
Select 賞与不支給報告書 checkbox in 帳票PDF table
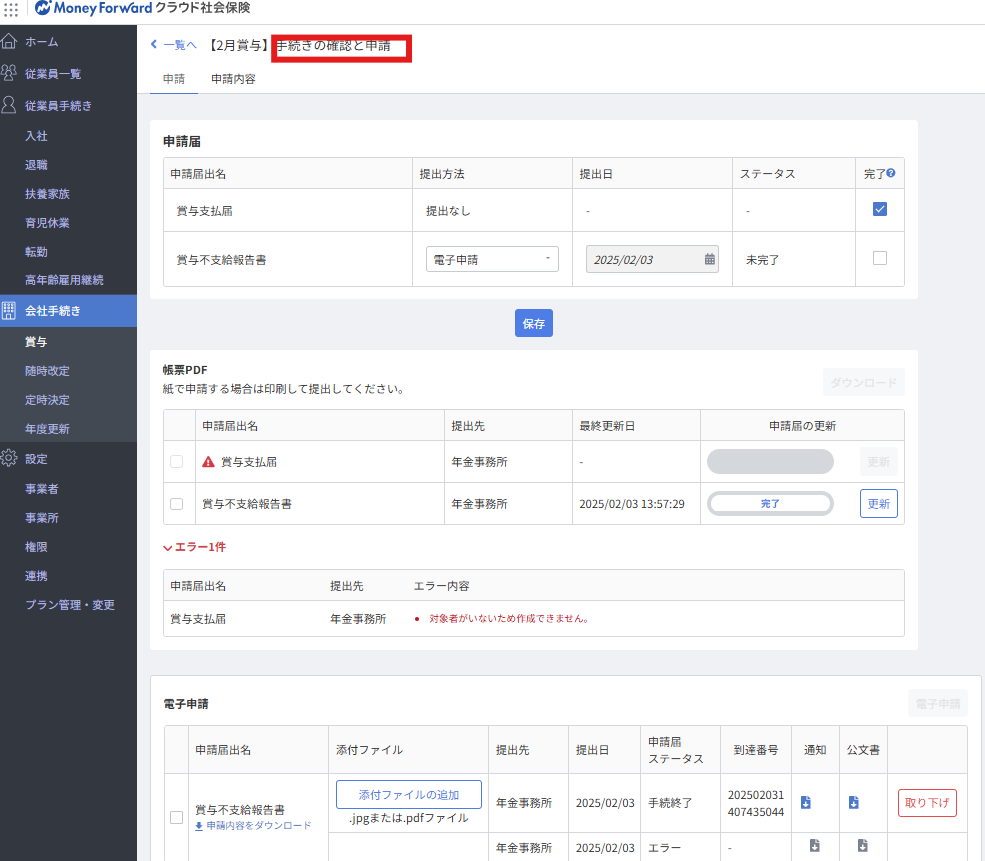177,504
